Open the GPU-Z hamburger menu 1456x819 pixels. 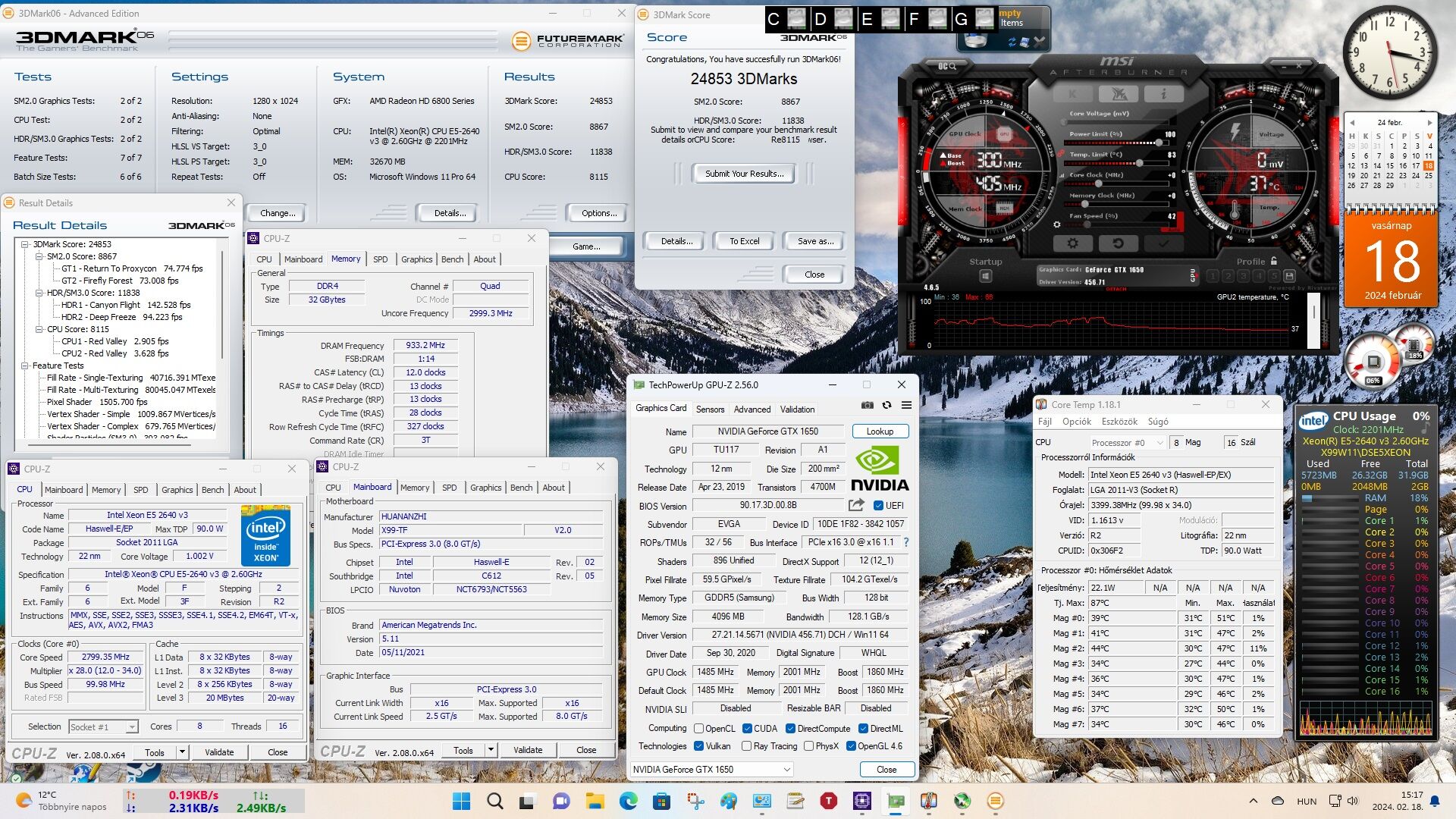pos(906,406)
